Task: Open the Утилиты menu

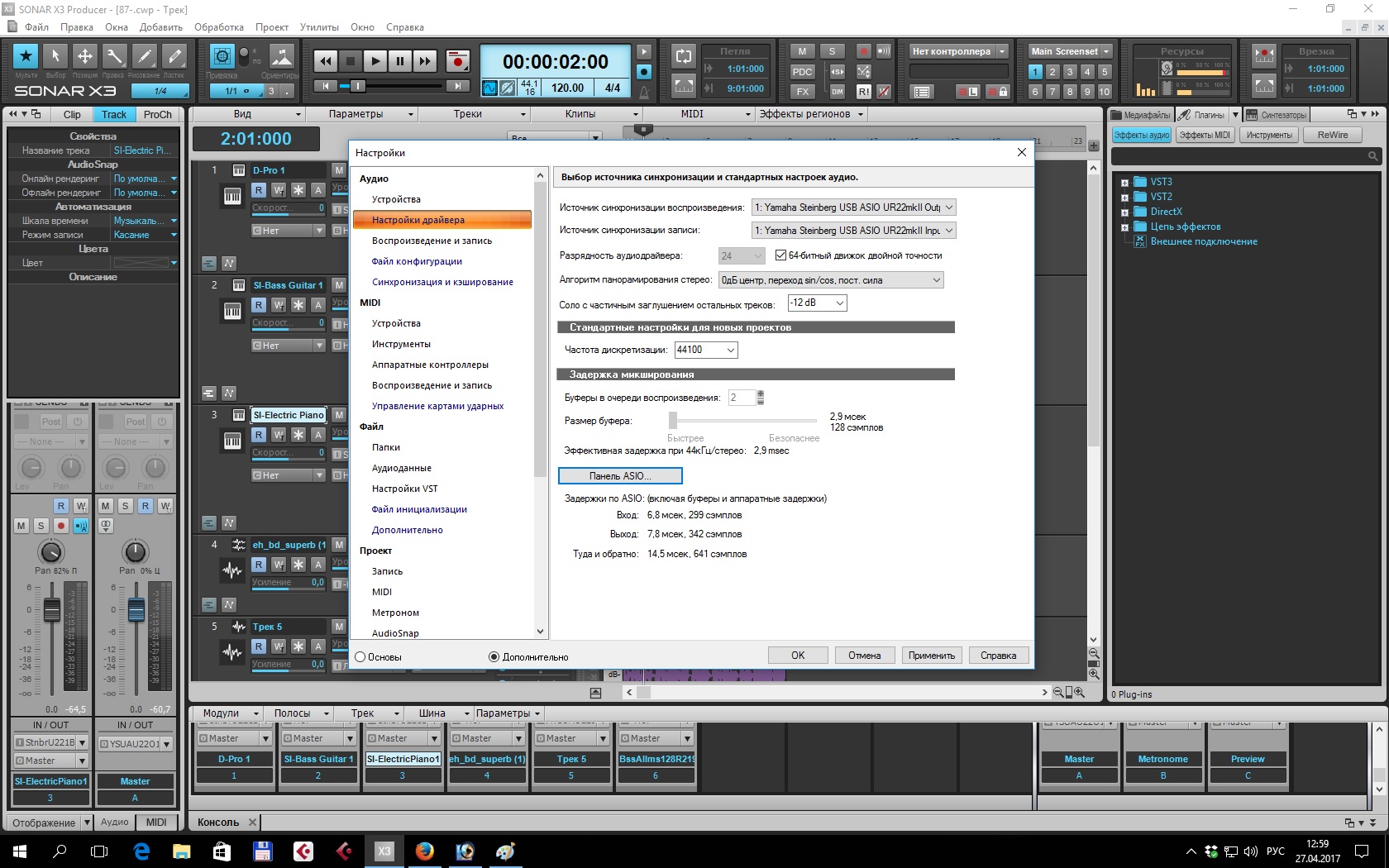Action: click(319, 27)
